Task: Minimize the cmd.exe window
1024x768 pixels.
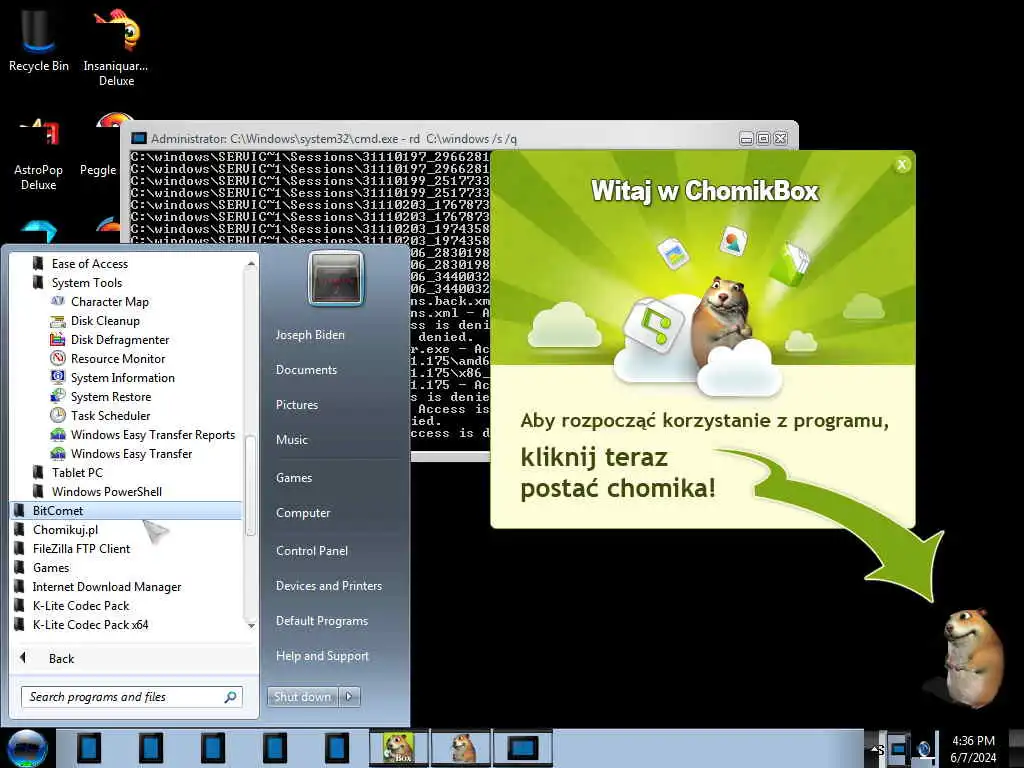Action: coord(746,138)
